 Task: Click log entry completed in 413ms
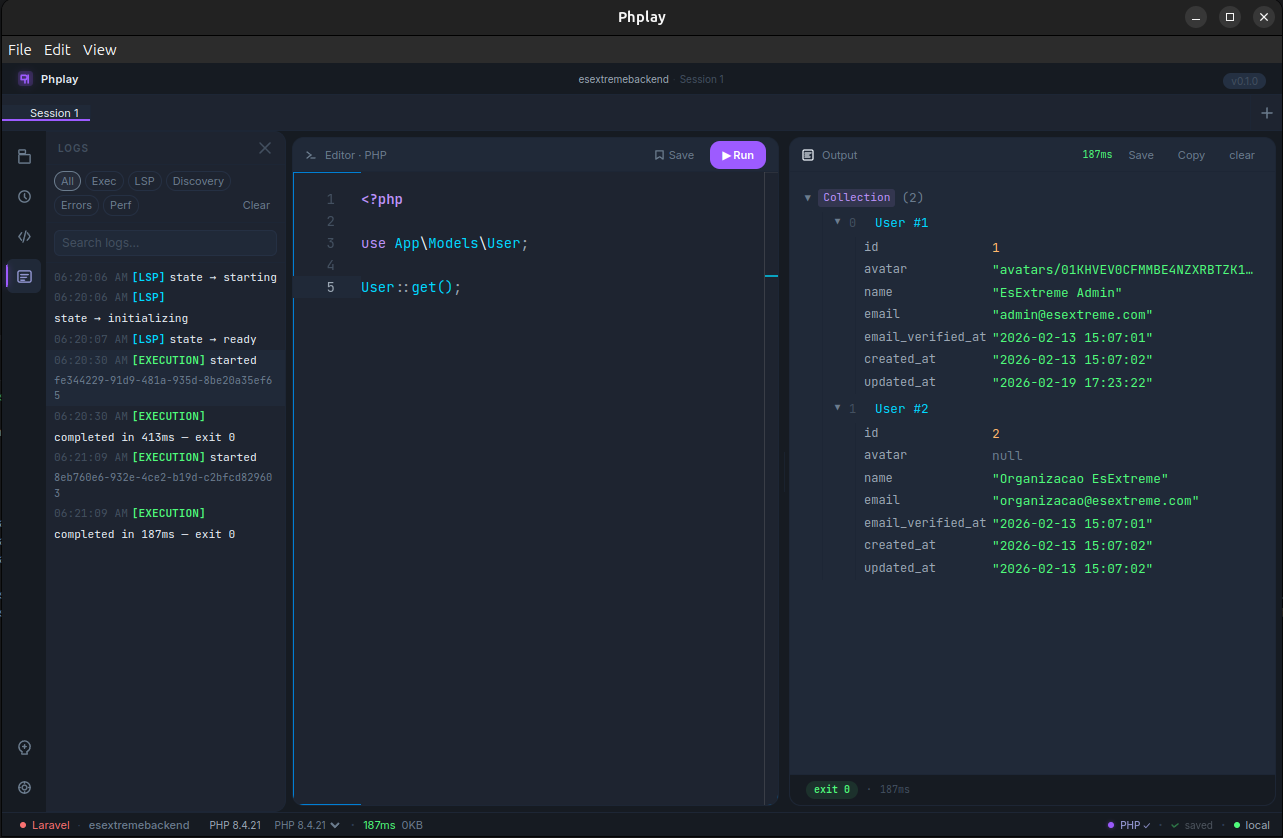(144, 437)
